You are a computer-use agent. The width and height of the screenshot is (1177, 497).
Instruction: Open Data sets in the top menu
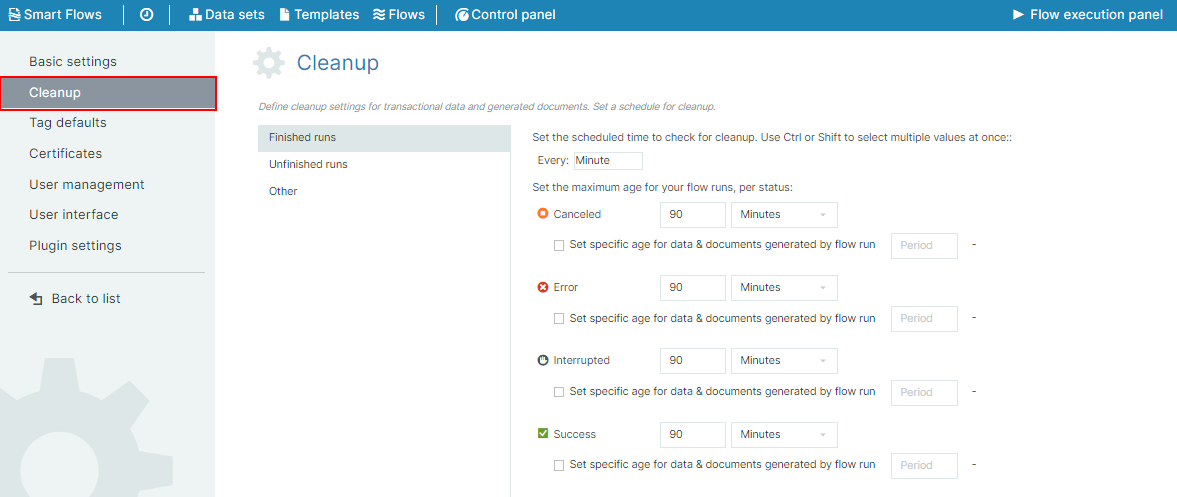(x=227, y=14)
